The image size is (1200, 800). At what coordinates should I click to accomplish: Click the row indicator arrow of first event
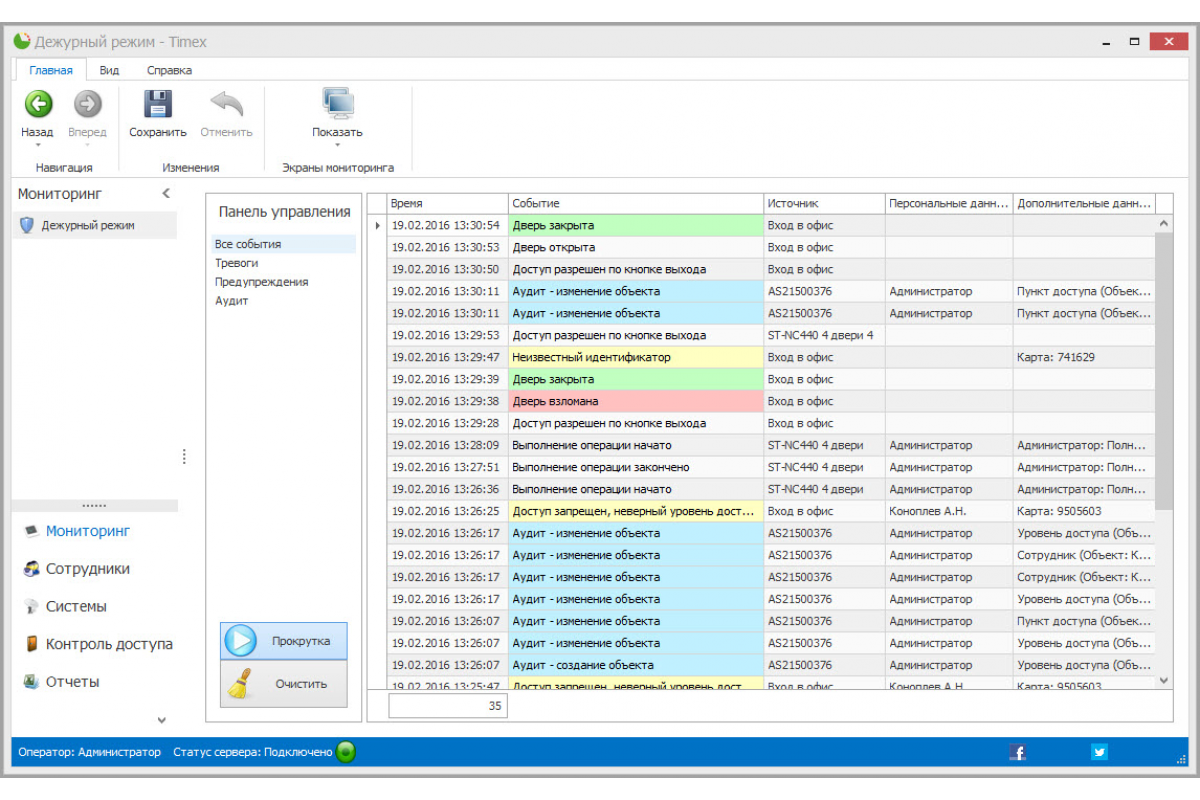tap(377, 226)
